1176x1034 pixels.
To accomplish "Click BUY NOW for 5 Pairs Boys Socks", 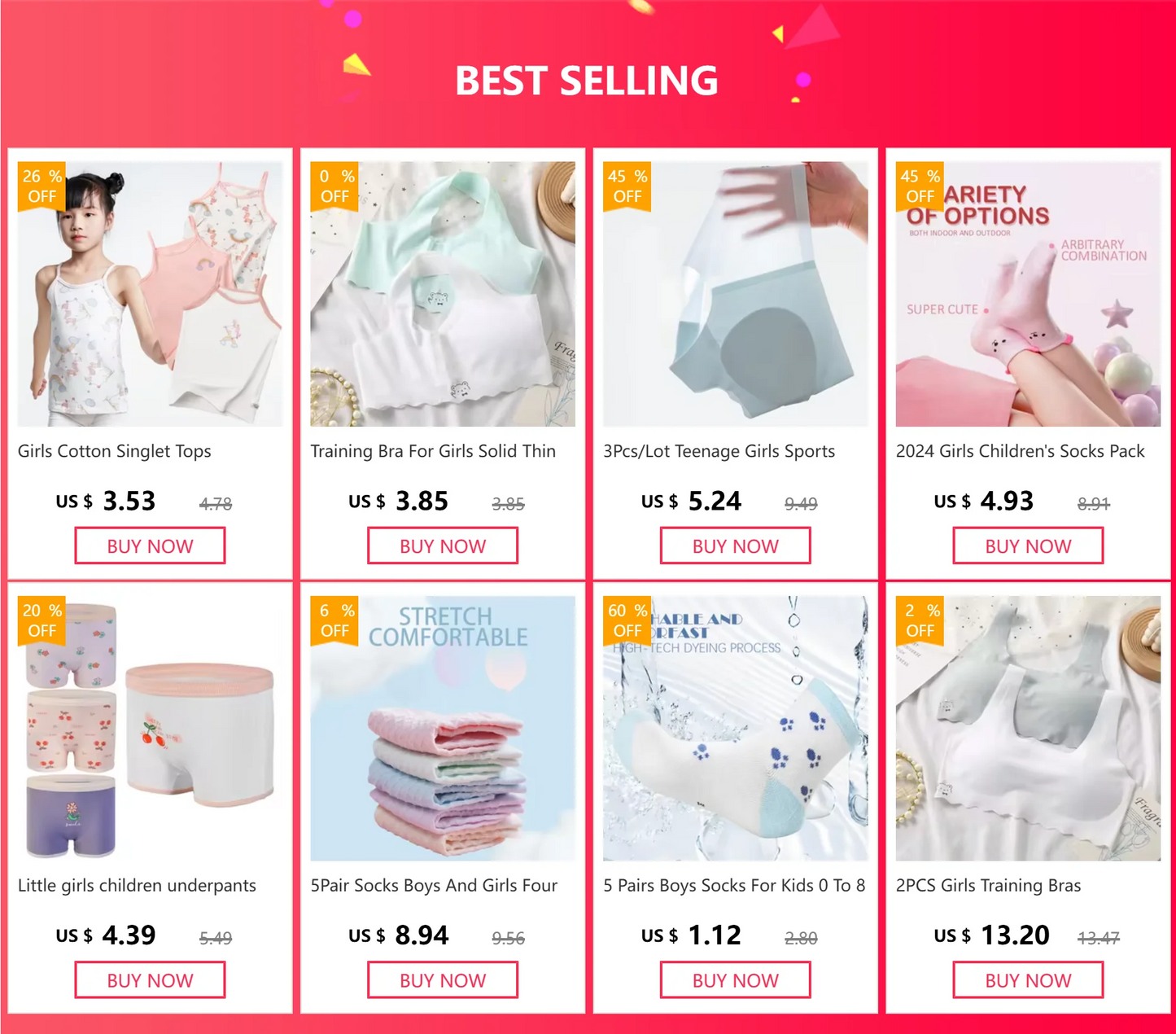I will [736, 979].
